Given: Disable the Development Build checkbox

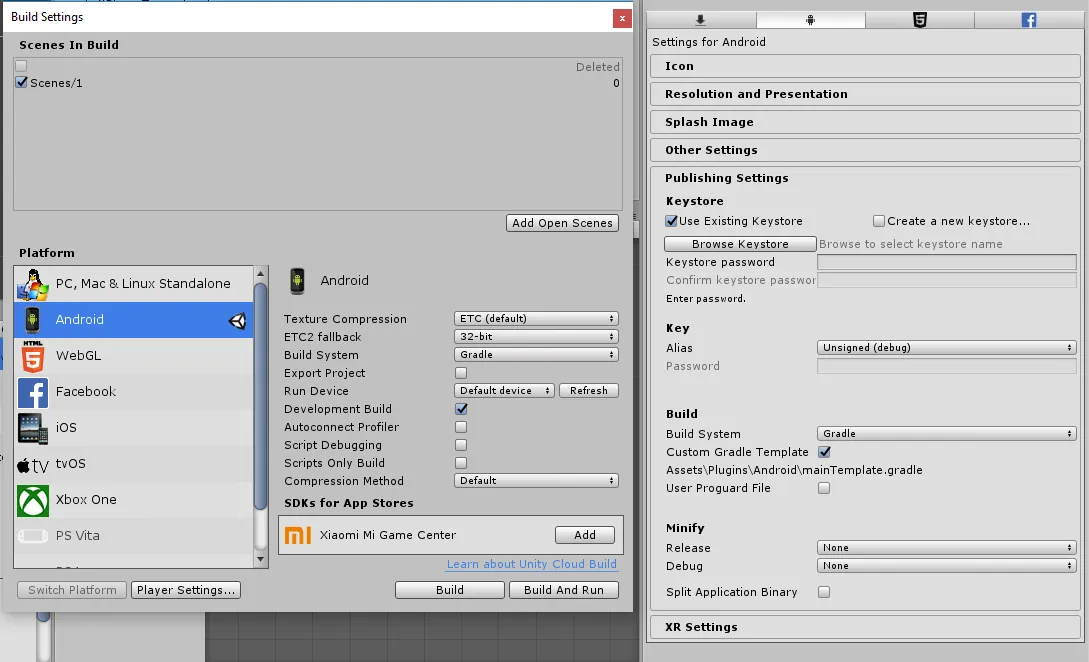Looking at the screenshot, I should point(461,409).
